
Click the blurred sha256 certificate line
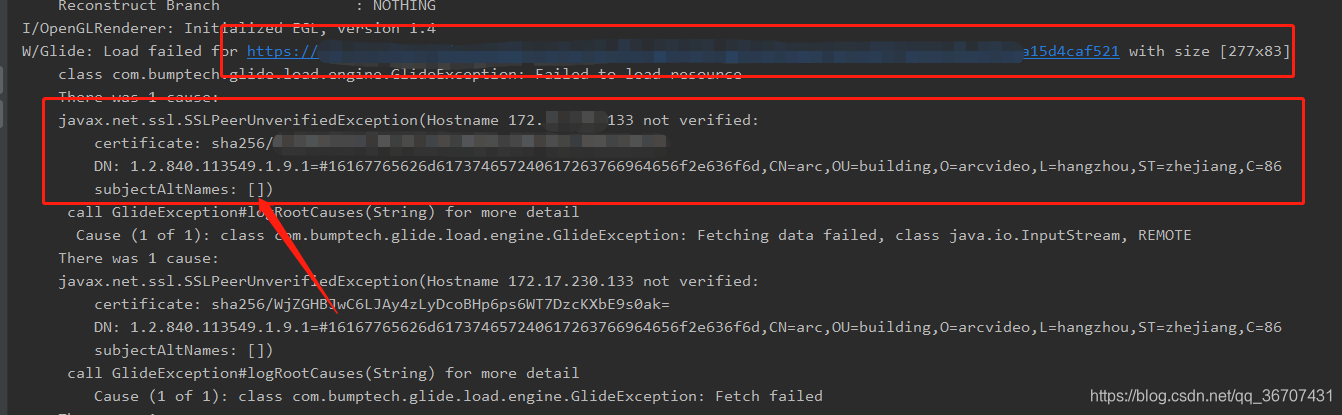pyautogui.click(x=381, y=143)
